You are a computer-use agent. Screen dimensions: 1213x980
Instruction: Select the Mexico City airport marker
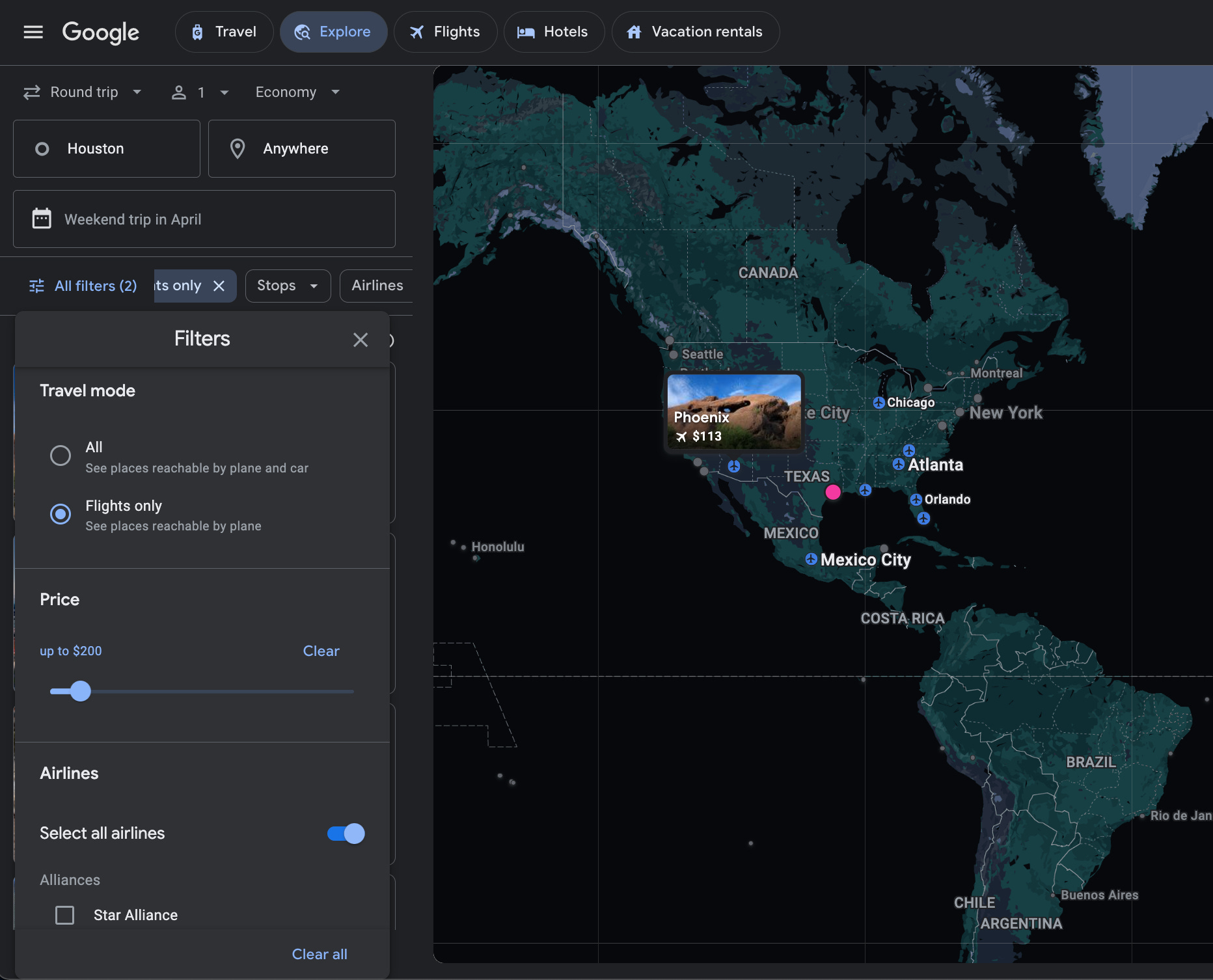tap(811, 559)
